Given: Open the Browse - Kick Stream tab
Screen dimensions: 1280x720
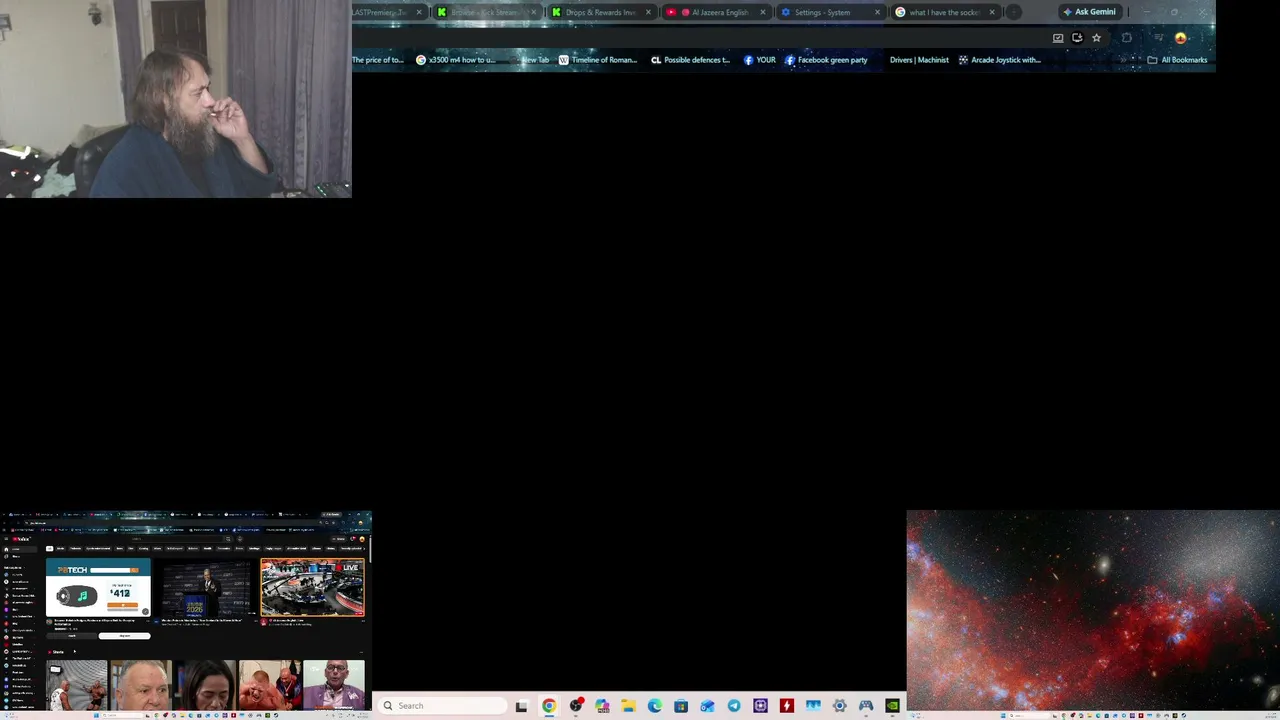Looking at the screenshot, I should pyautogui.click(x=487, y=12).
